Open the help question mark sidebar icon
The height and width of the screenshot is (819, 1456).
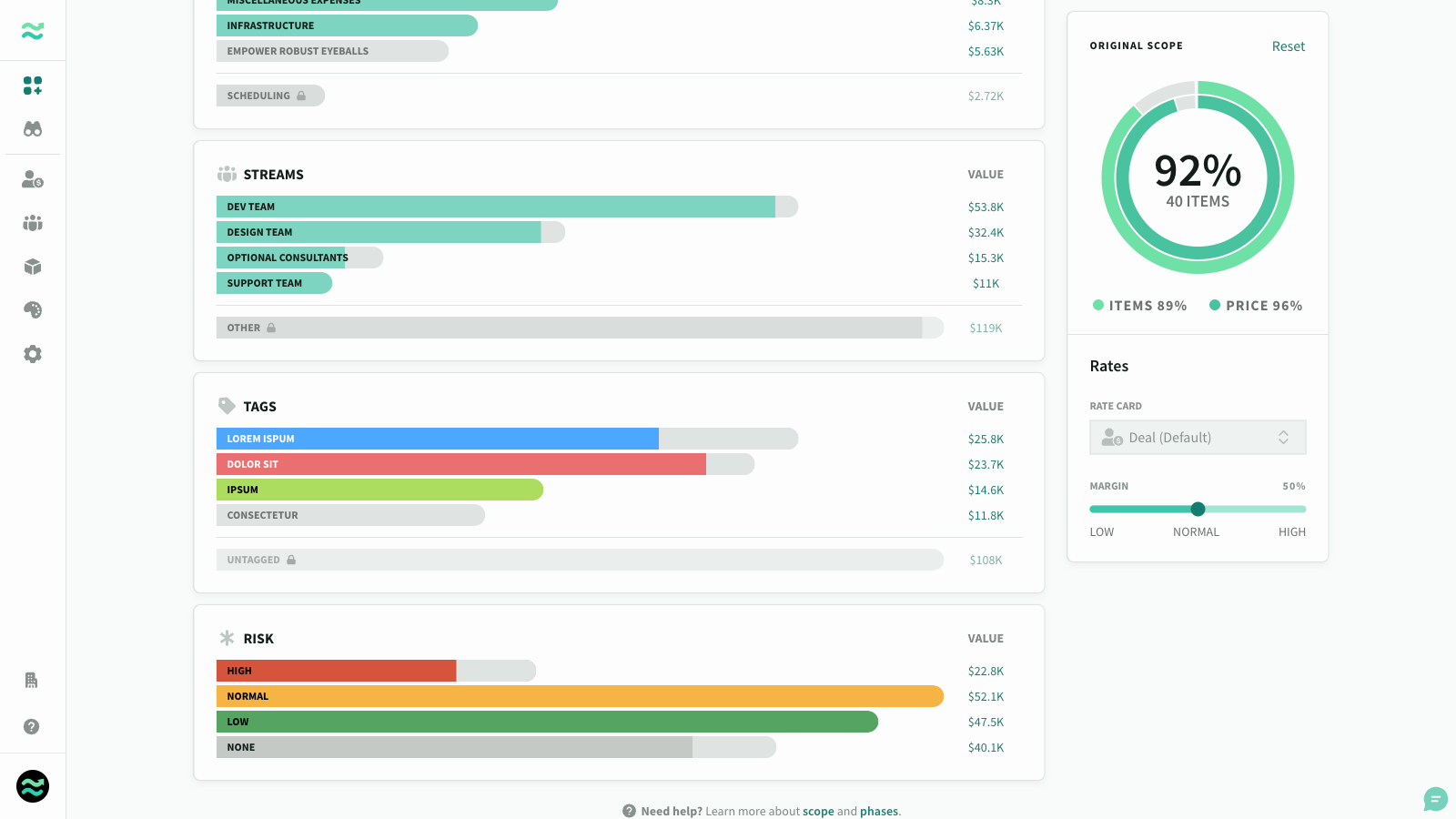coord(32,726)
